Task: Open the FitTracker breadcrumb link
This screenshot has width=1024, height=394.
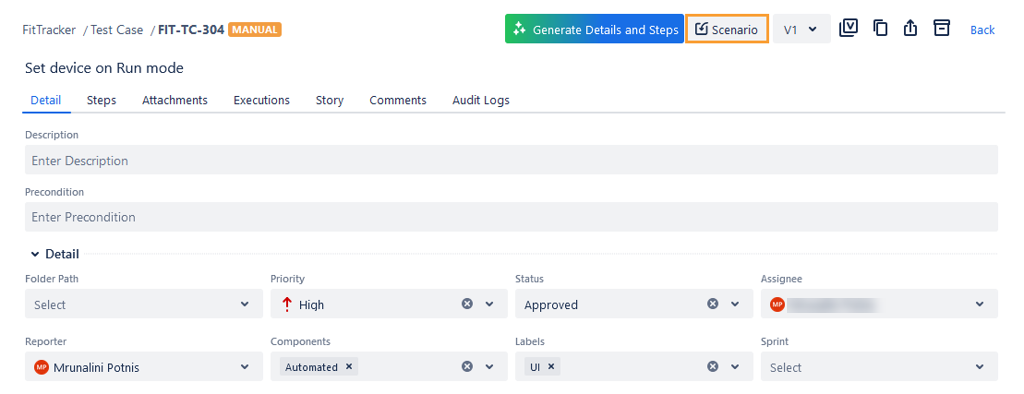Action: [x=49, y=29]
